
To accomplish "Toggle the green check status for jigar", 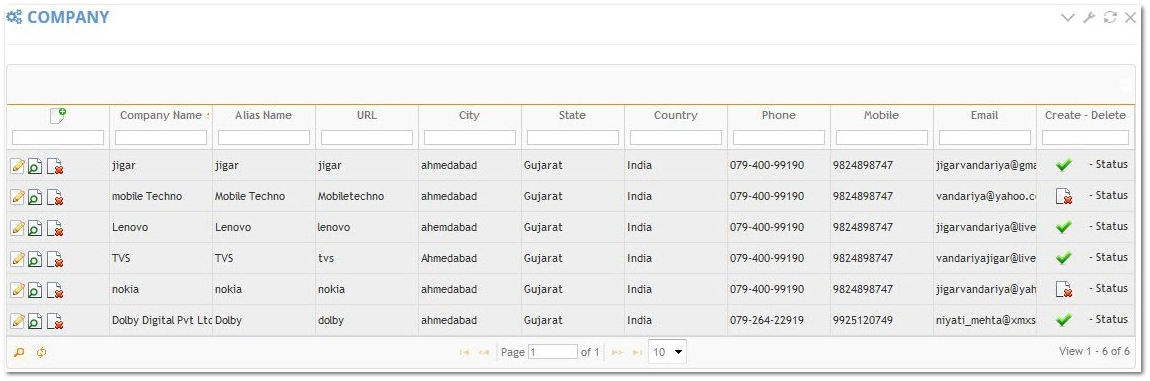I will tap(1064, 165).
